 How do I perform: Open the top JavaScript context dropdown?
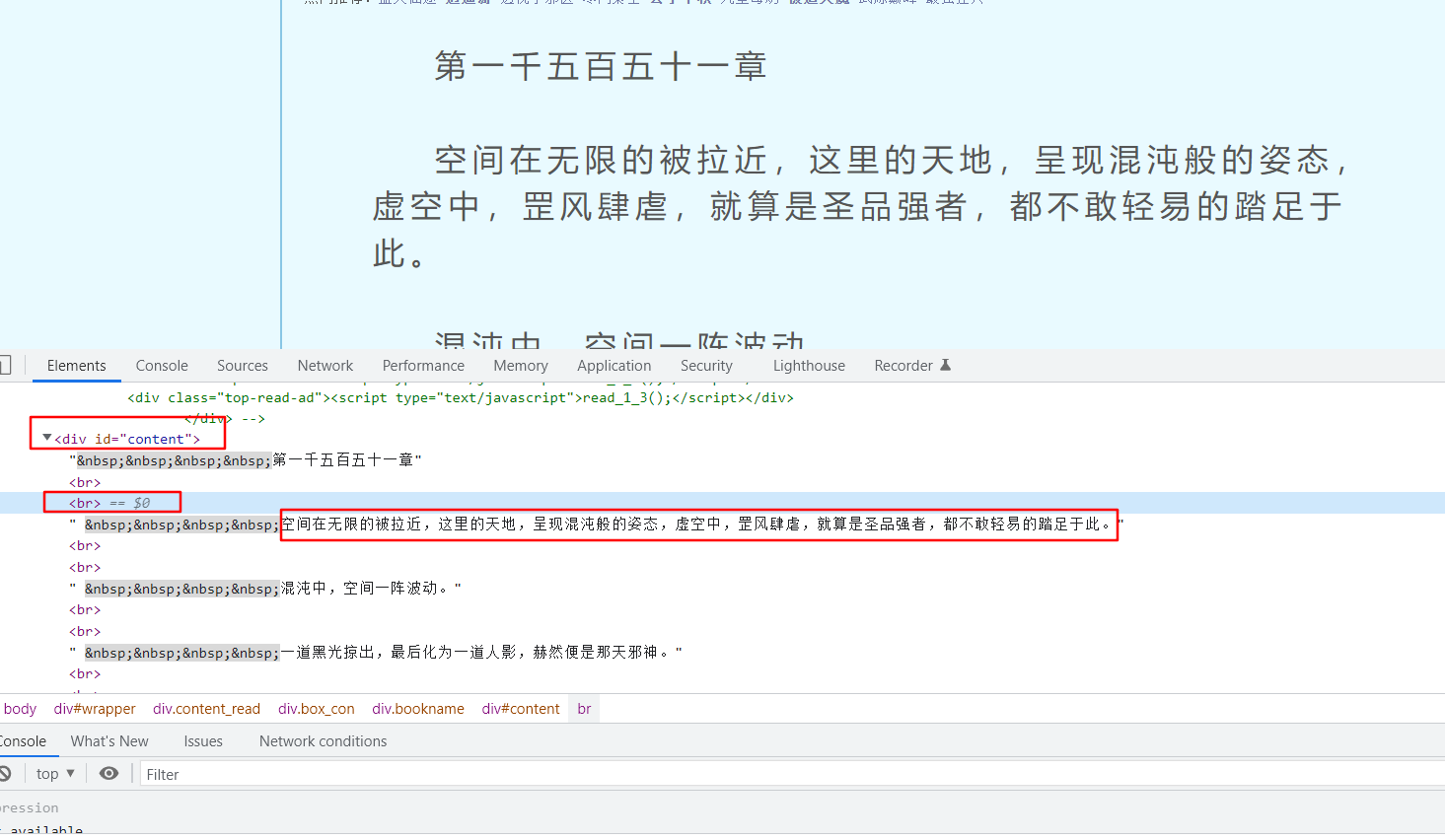pyautogui.click(x=55, y=774)
